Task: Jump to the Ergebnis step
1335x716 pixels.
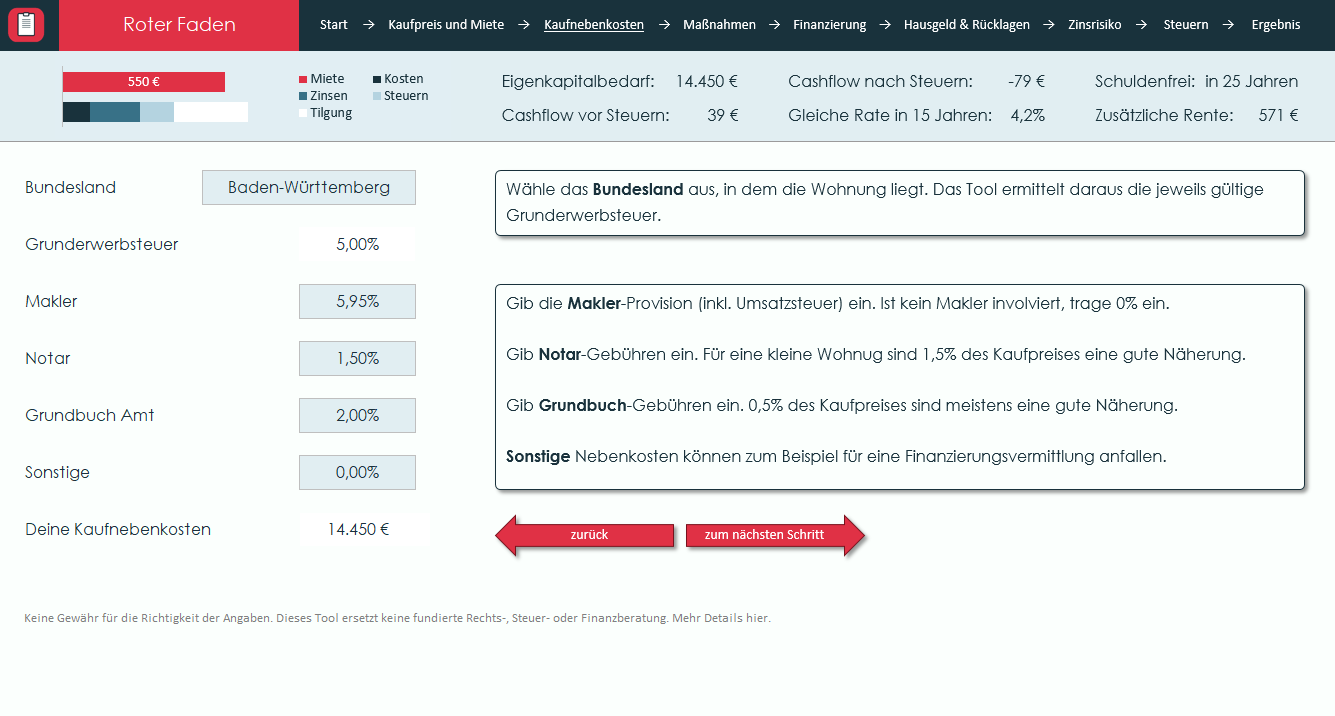Action: [1275, 25]
